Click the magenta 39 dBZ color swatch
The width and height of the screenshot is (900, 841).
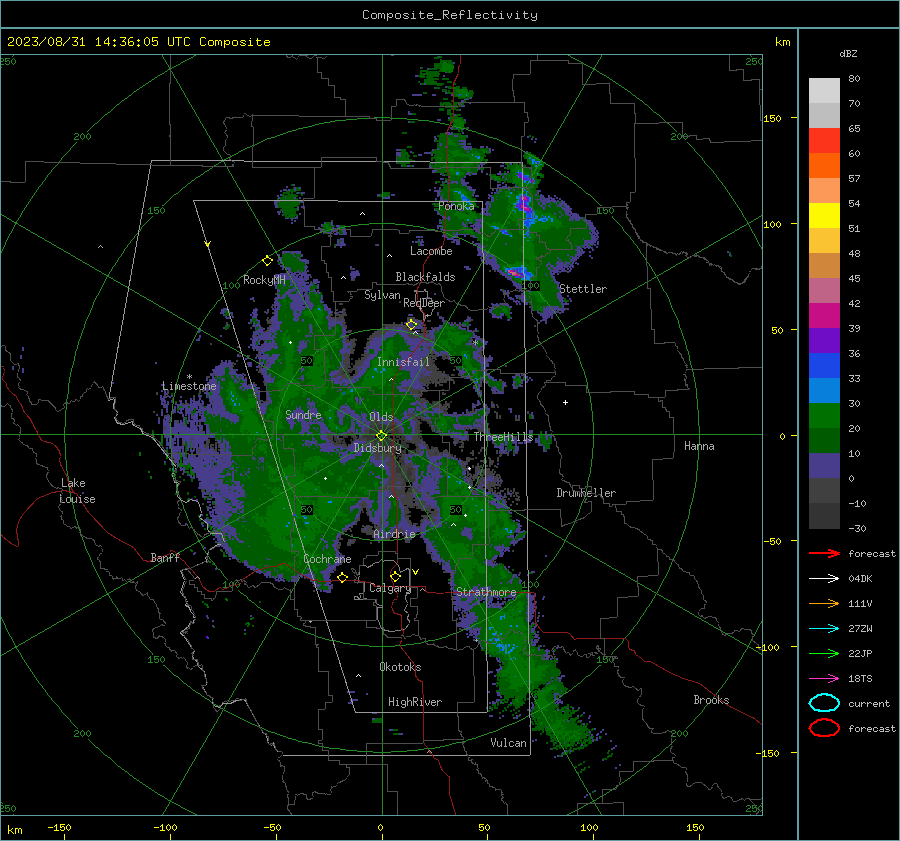[x=824, y=315]
